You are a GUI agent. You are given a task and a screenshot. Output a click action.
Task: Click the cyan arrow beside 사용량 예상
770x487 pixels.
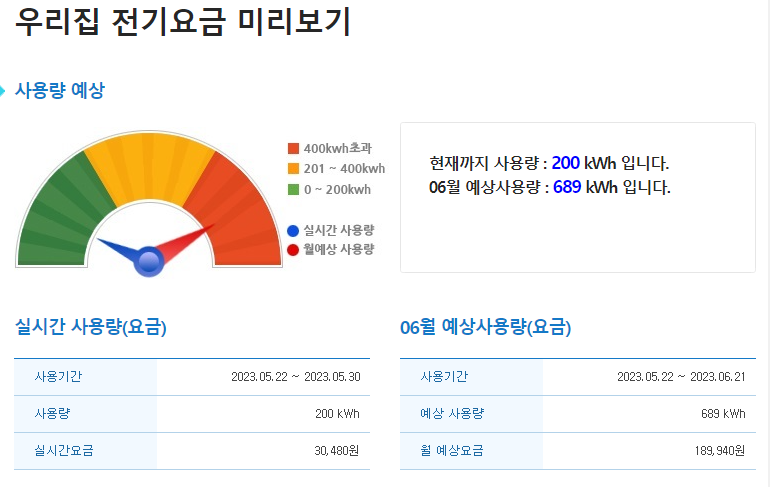coord(2,91)
